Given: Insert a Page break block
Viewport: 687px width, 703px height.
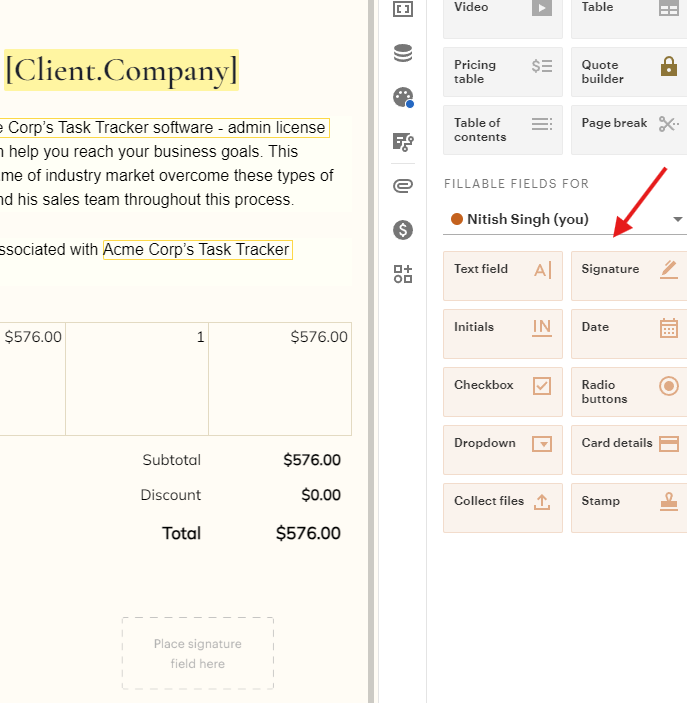Looking at the screenshot, I should tap(629, 130).
